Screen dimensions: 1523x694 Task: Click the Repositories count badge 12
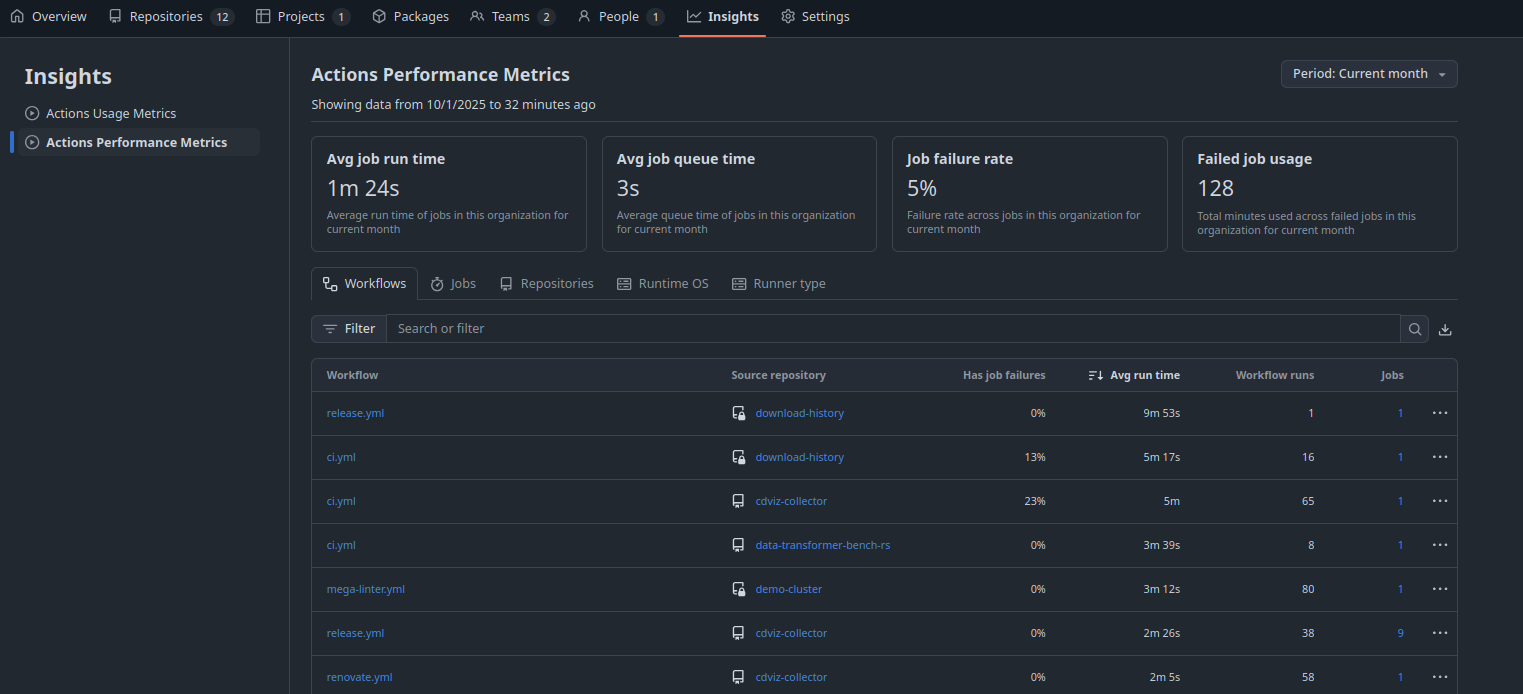(x=222, y=17)
